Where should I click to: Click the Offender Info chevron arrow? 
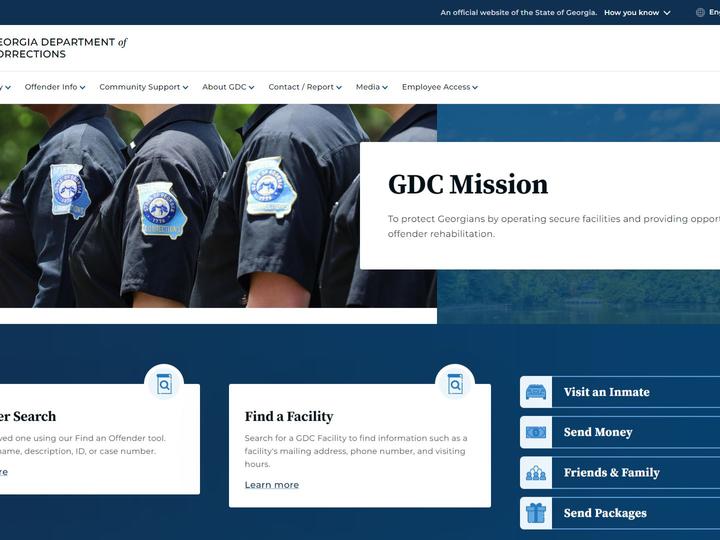tap(82, 87)
